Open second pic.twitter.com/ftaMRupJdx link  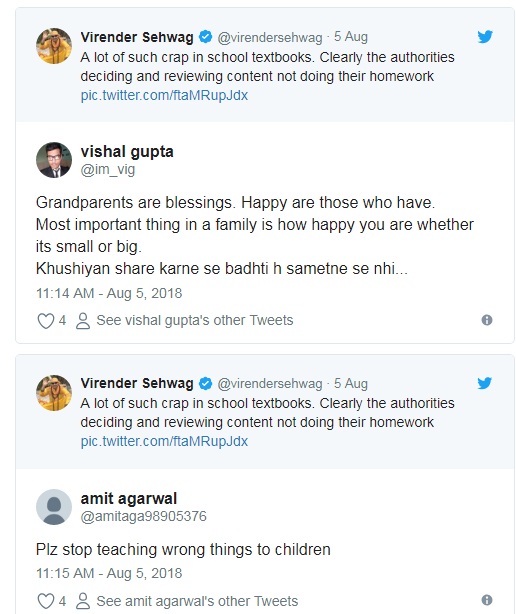(164, 441)
